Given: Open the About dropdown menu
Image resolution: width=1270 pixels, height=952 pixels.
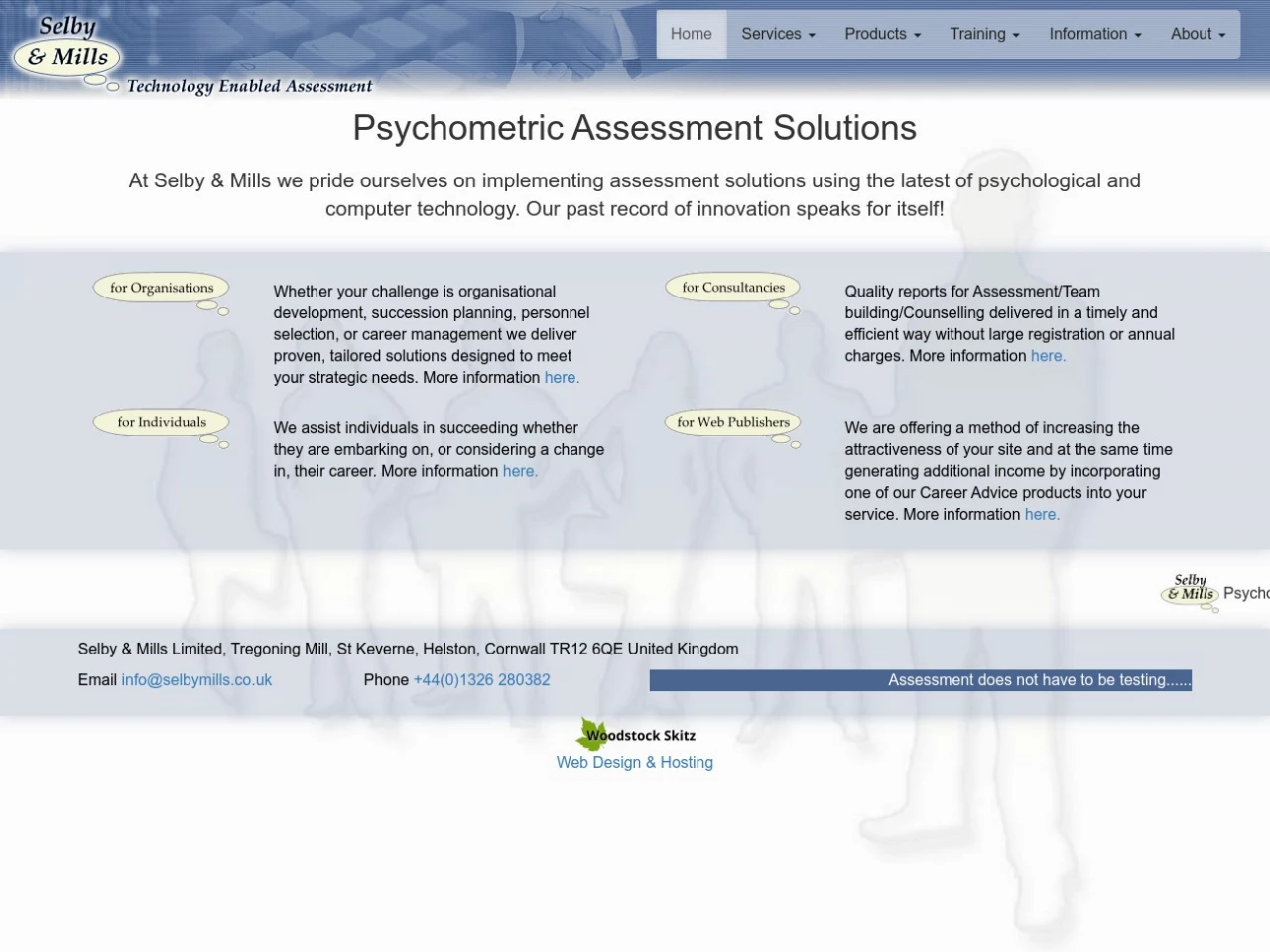Looking at the screenshot, I should pyautogui.click(x=1198, y=34).
